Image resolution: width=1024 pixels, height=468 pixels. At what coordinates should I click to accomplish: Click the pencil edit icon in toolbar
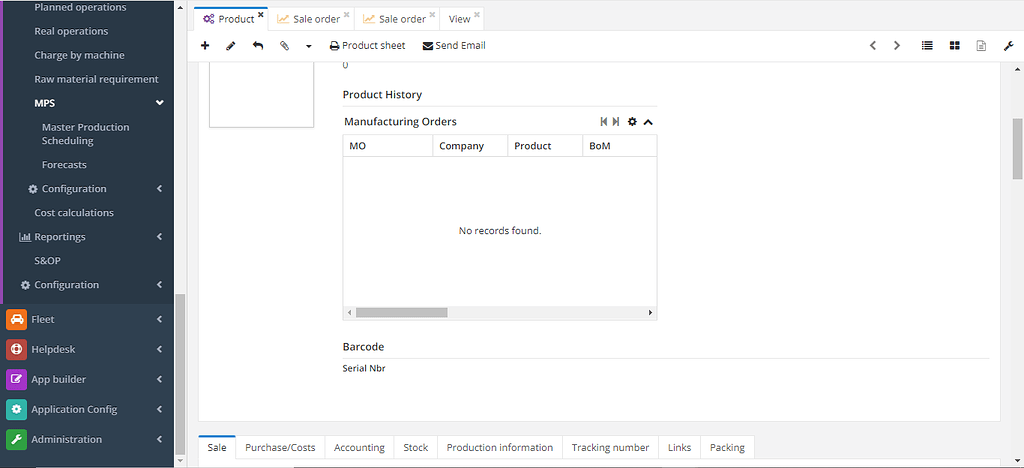click(231, 46)
